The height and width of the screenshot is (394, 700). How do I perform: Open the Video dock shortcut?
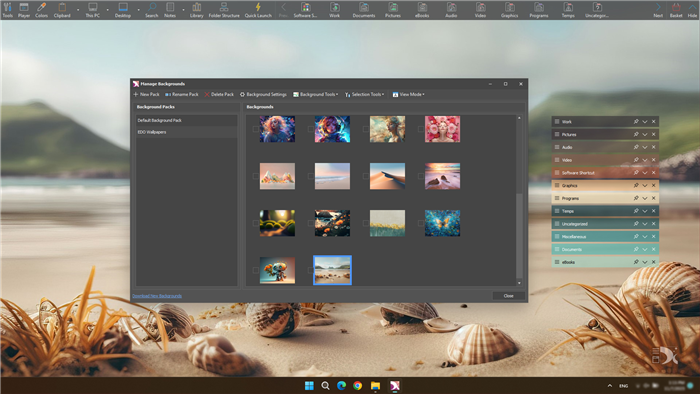480,9
